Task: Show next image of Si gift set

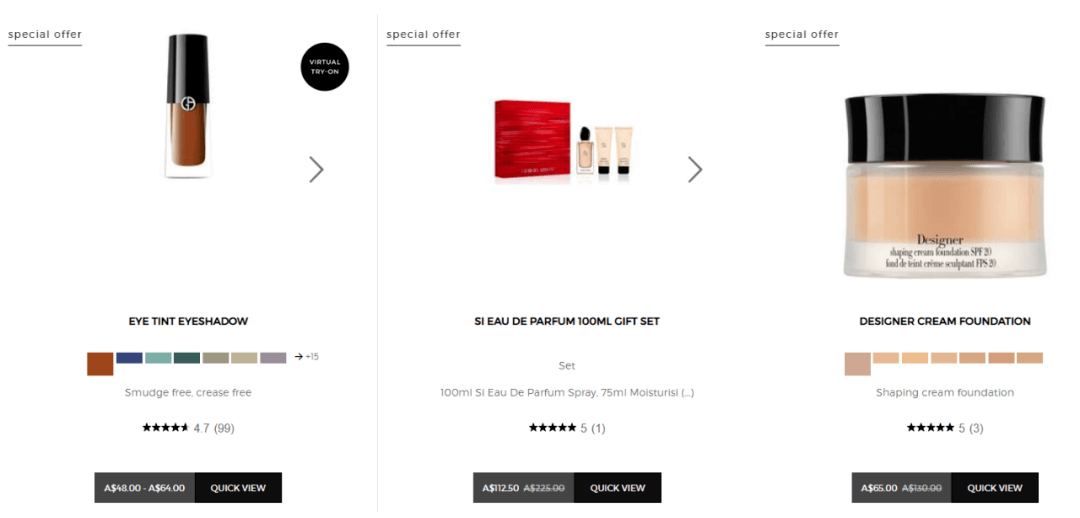Action: click(695, 169)
